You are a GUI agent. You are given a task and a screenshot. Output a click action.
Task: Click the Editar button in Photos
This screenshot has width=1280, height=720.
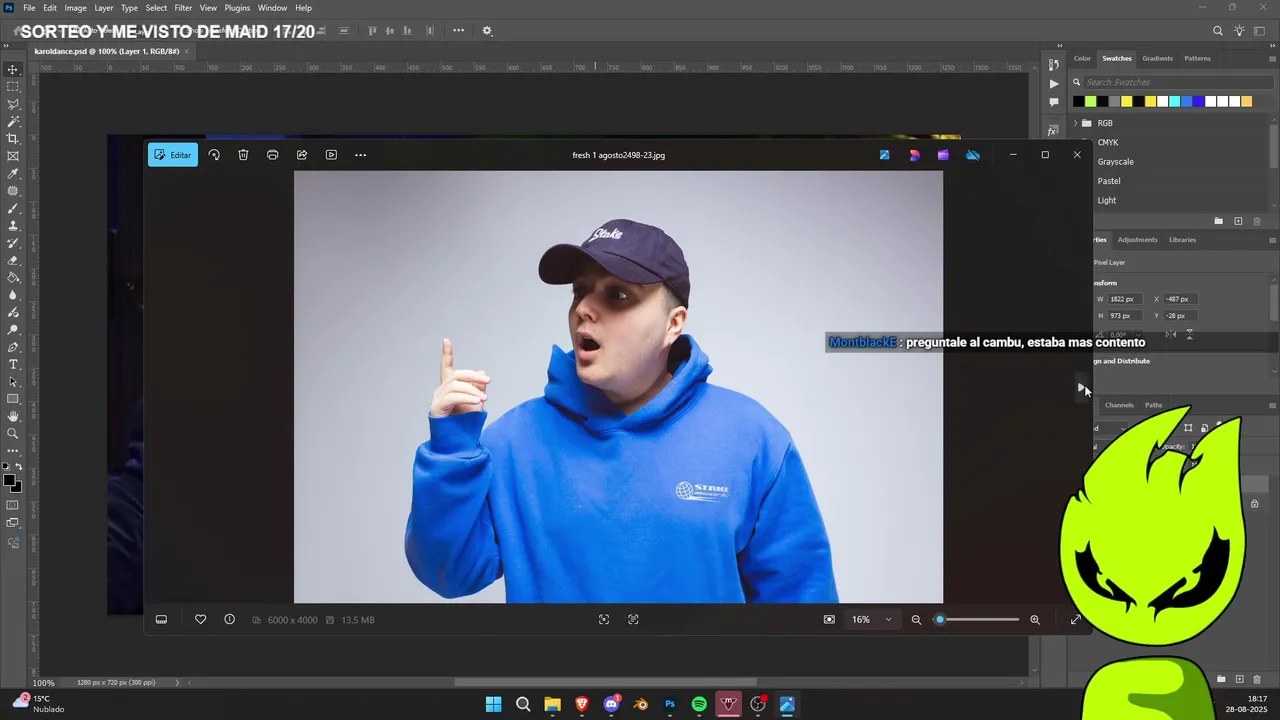click(x=173, y=155)
